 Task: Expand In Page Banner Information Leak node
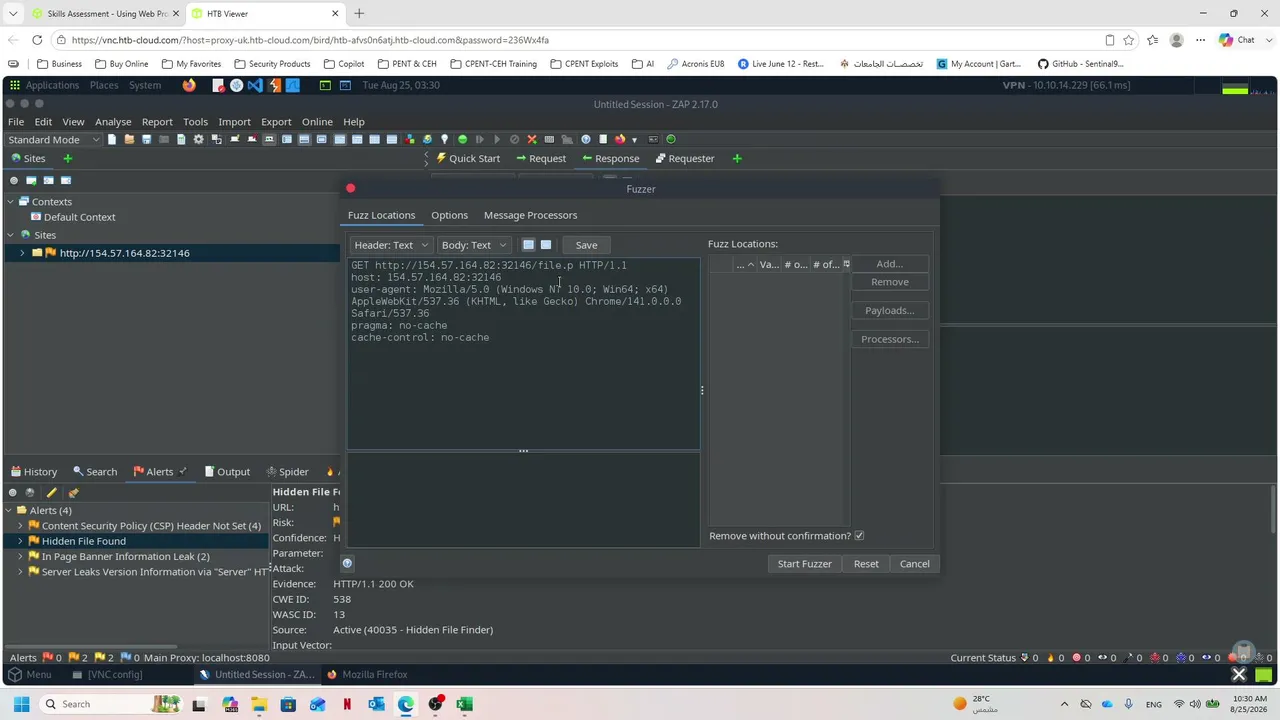[20, 557]
